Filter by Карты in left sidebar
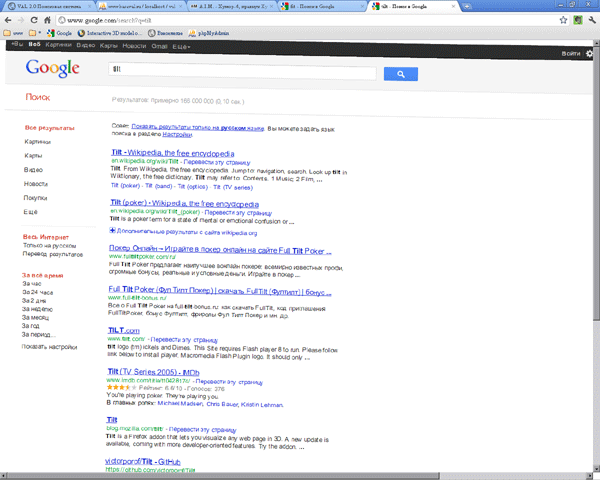Screen dimensions: 600x480 33,156
